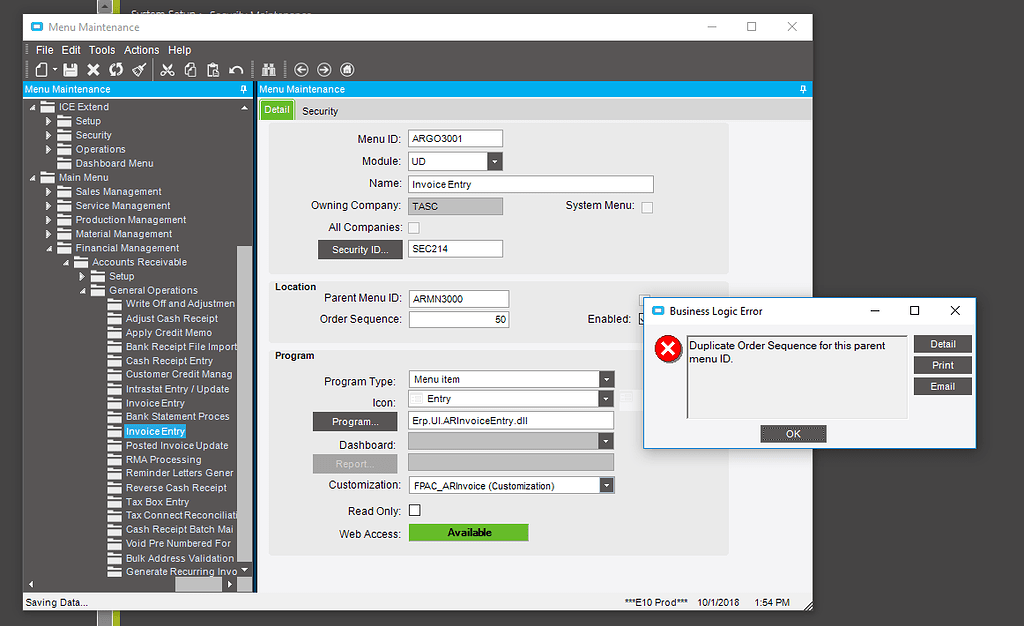Toggle the Read Only checkbox
1024x626 pixels.
(x=413, y=510)
